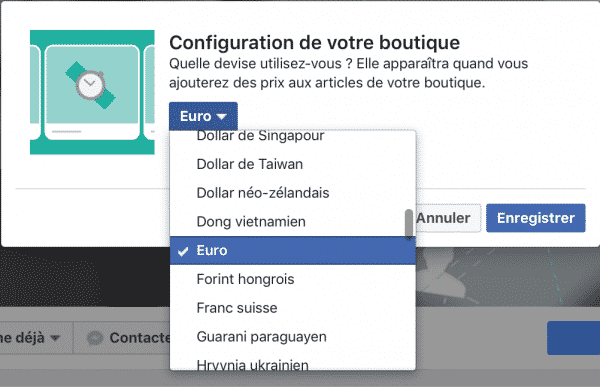Cancel with the Annuler button
600x387 pixels.
(448, 218)
